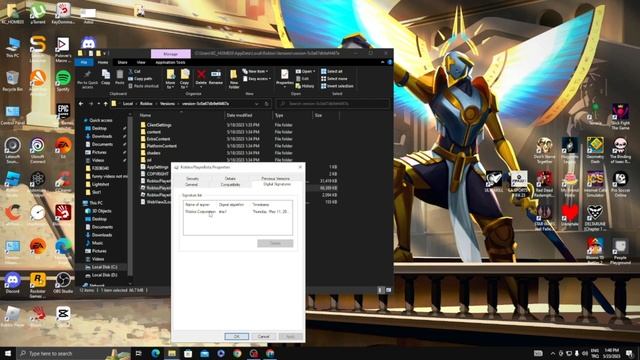Viewport: 640px width, 360px height.
Task: Click the Up one level arrow
Action: coord(105,104)
